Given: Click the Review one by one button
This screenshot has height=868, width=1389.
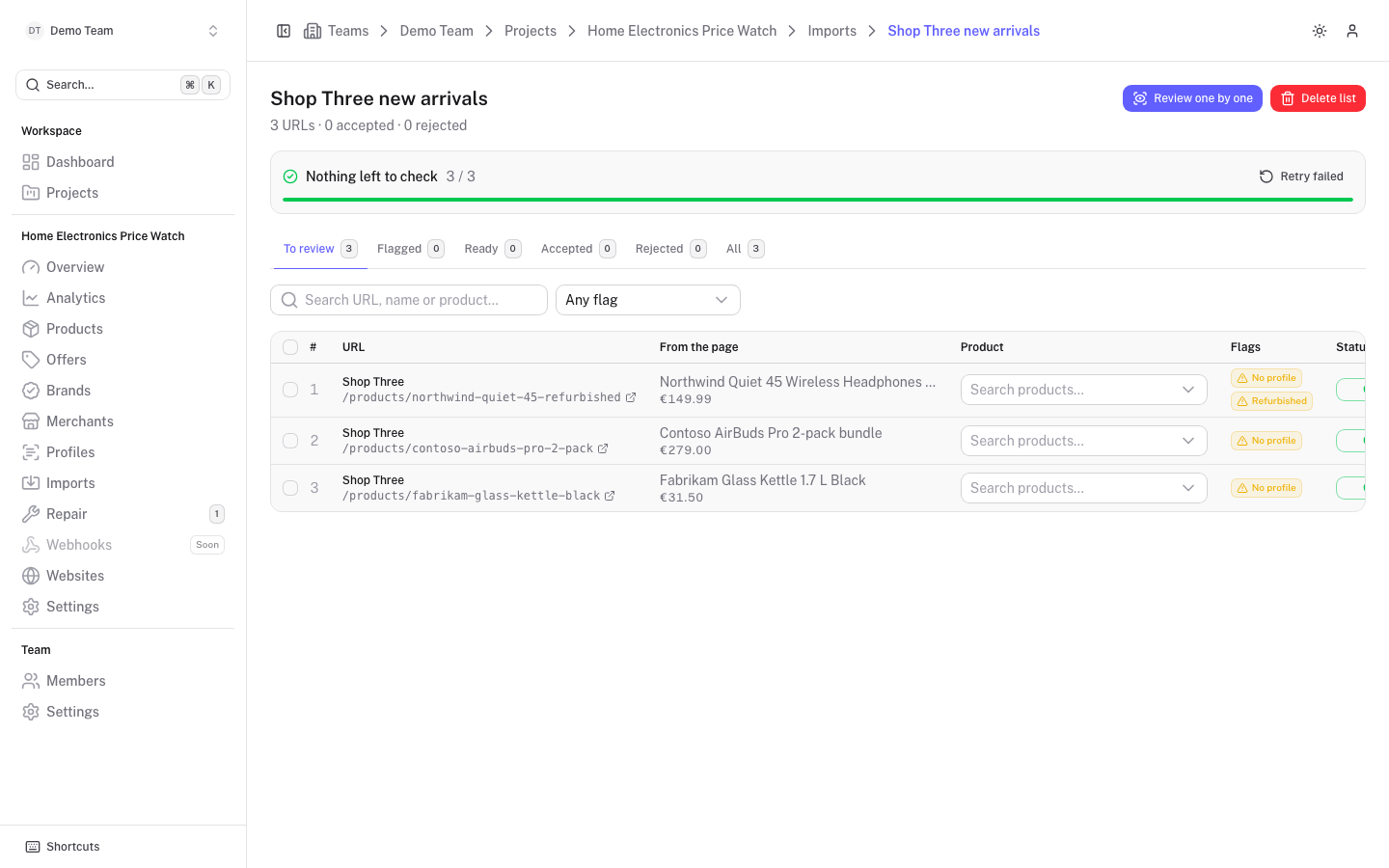Looking at the screenshot, I should [1192, 98].
